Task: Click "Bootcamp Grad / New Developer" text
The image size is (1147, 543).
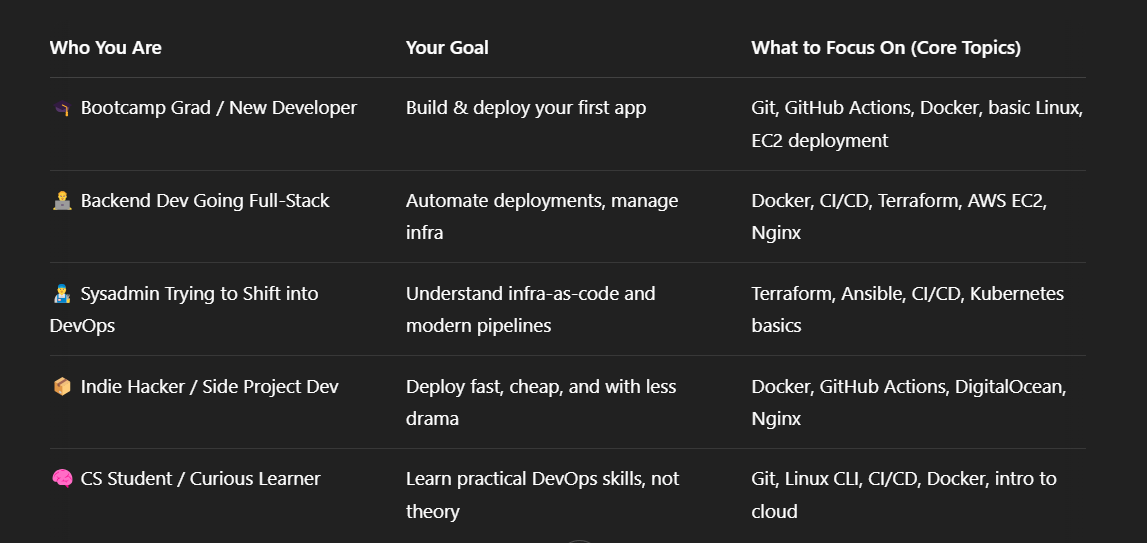Action: click(219, 108)
